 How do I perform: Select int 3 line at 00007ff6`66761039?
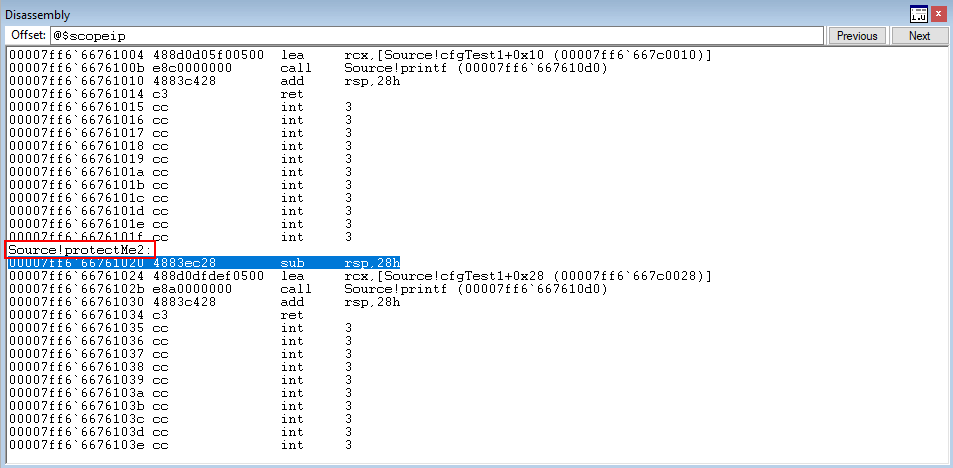coord(181,380)
